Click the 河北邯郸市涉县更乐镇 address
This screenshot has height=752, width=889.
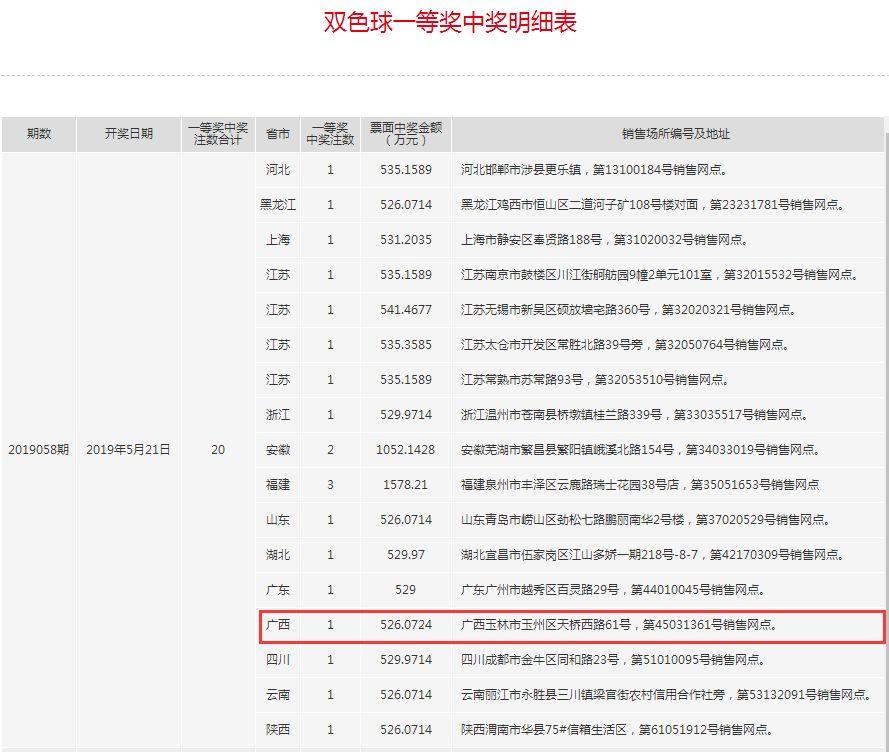[x=594, y=170]
